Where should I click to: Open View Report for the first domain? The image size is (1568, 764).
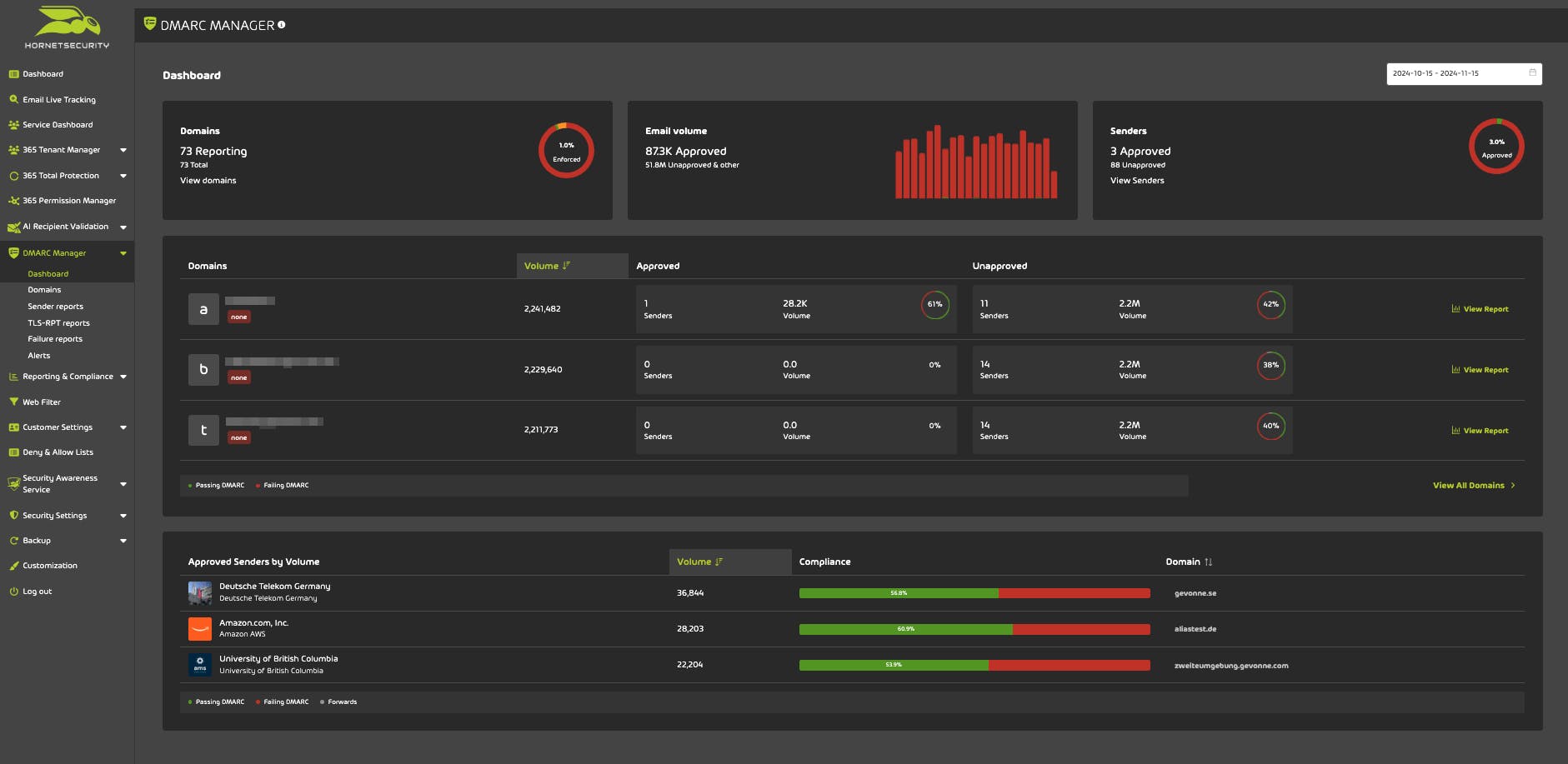tap(1480, 308)
